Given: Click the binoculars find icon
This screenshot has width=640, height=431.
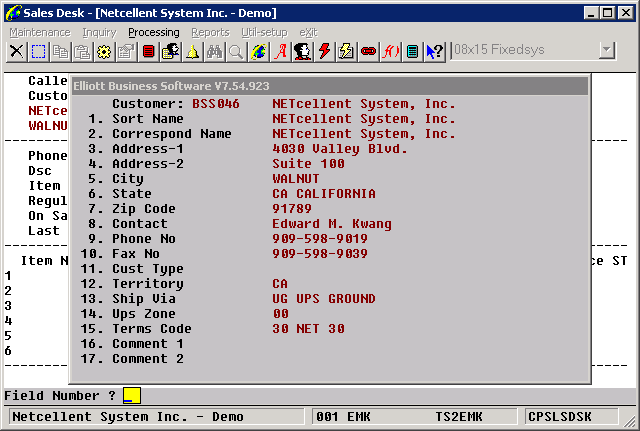Looking at the screenshot, I should tap(215, 52).
